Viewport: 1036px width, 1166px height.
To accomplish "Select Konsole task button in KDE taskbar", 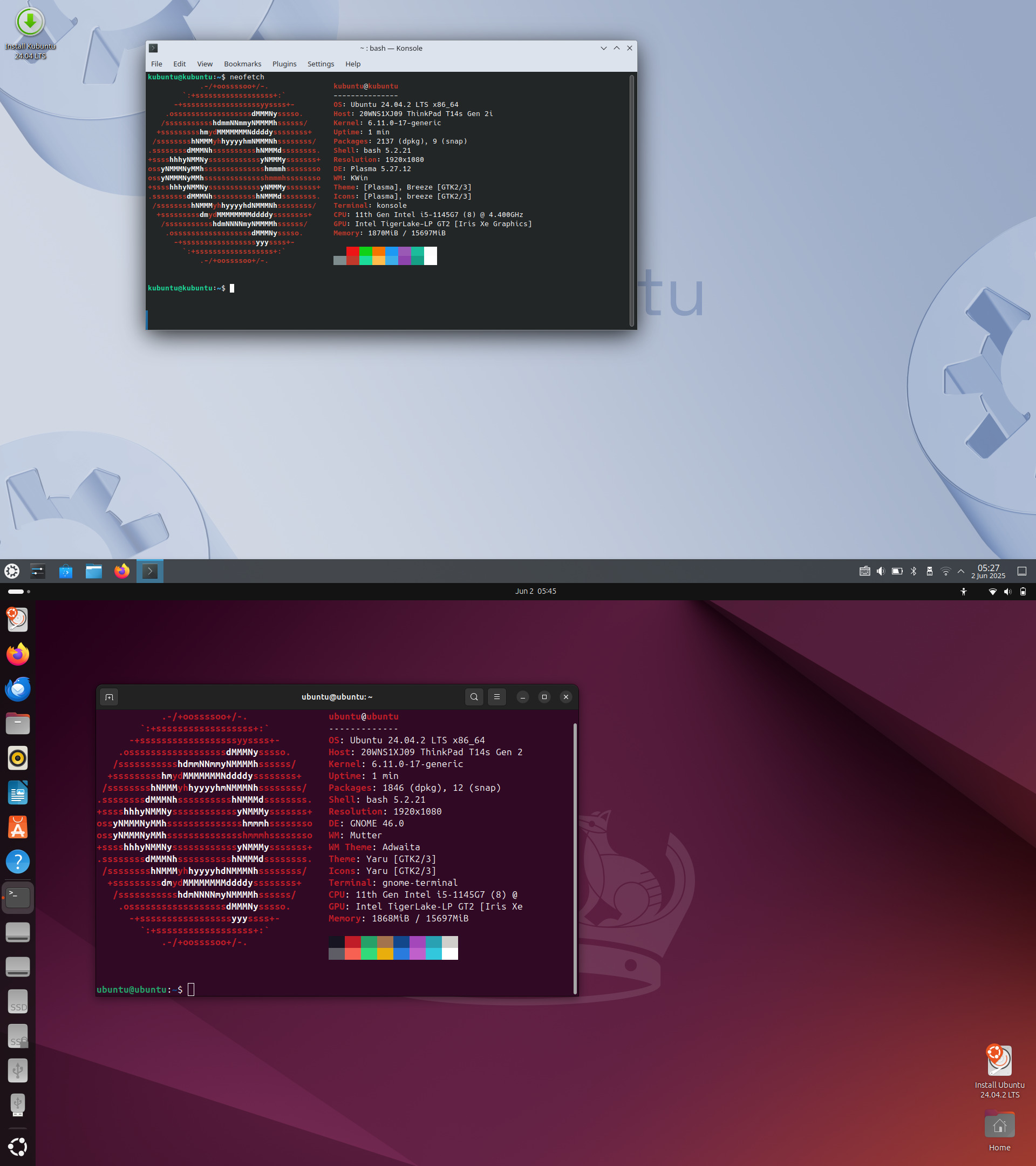I will pos(150,571).
